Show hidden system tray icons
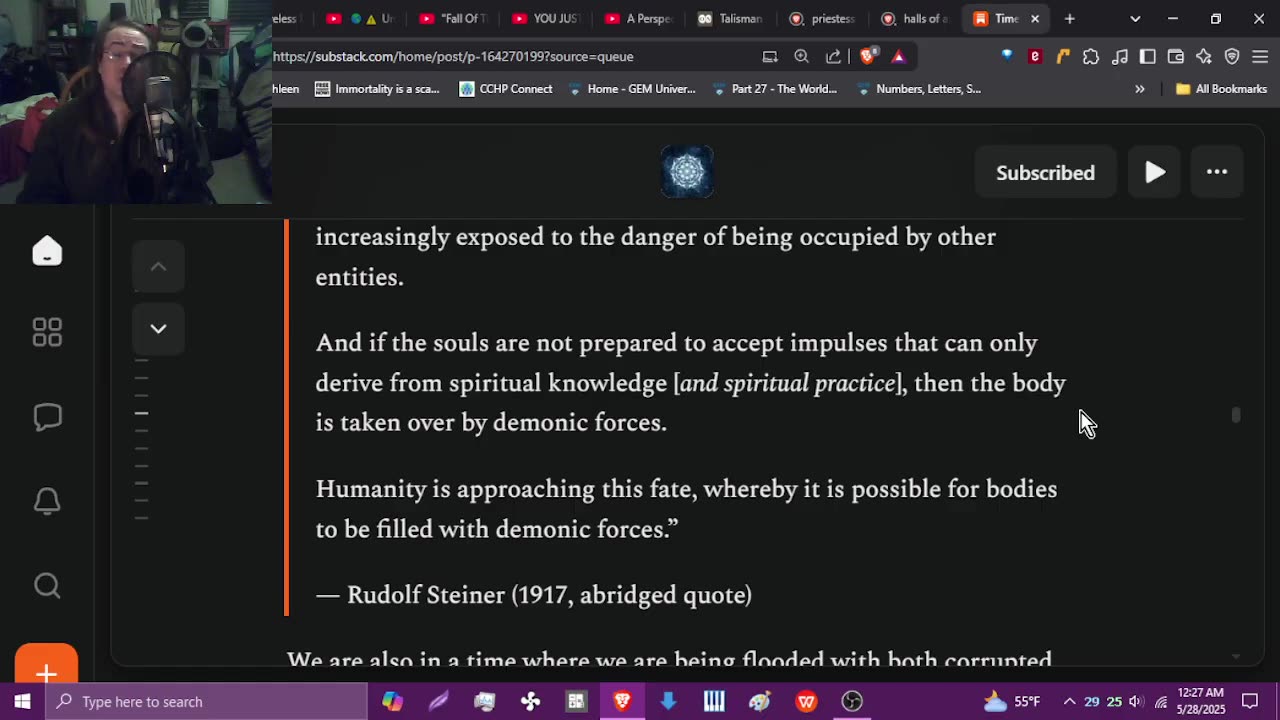 pyautogui.click(x=1069, y=701)
